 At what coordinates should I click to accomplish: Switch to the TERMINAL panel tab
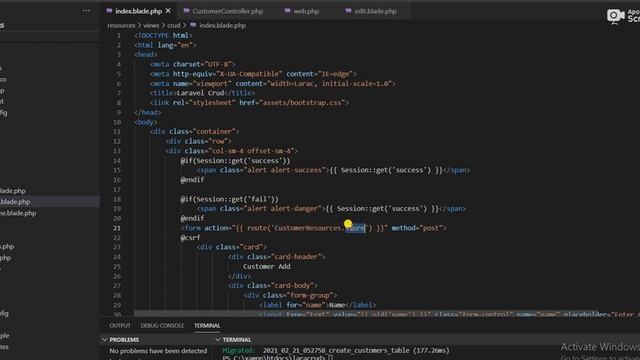(207, 325)
